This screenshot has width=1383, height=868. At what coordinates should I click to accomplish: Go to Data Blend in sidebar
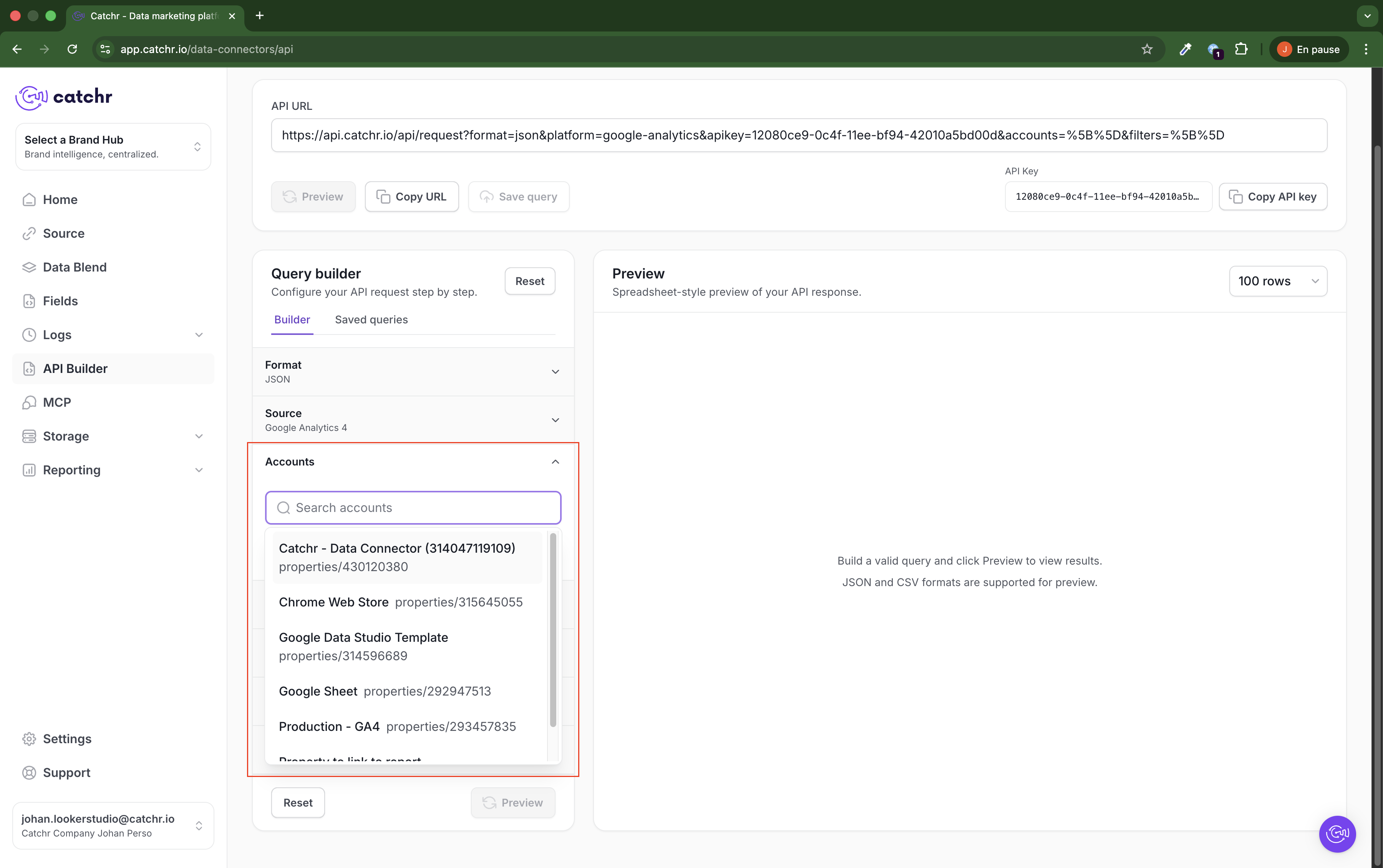(x=75, y=267)
